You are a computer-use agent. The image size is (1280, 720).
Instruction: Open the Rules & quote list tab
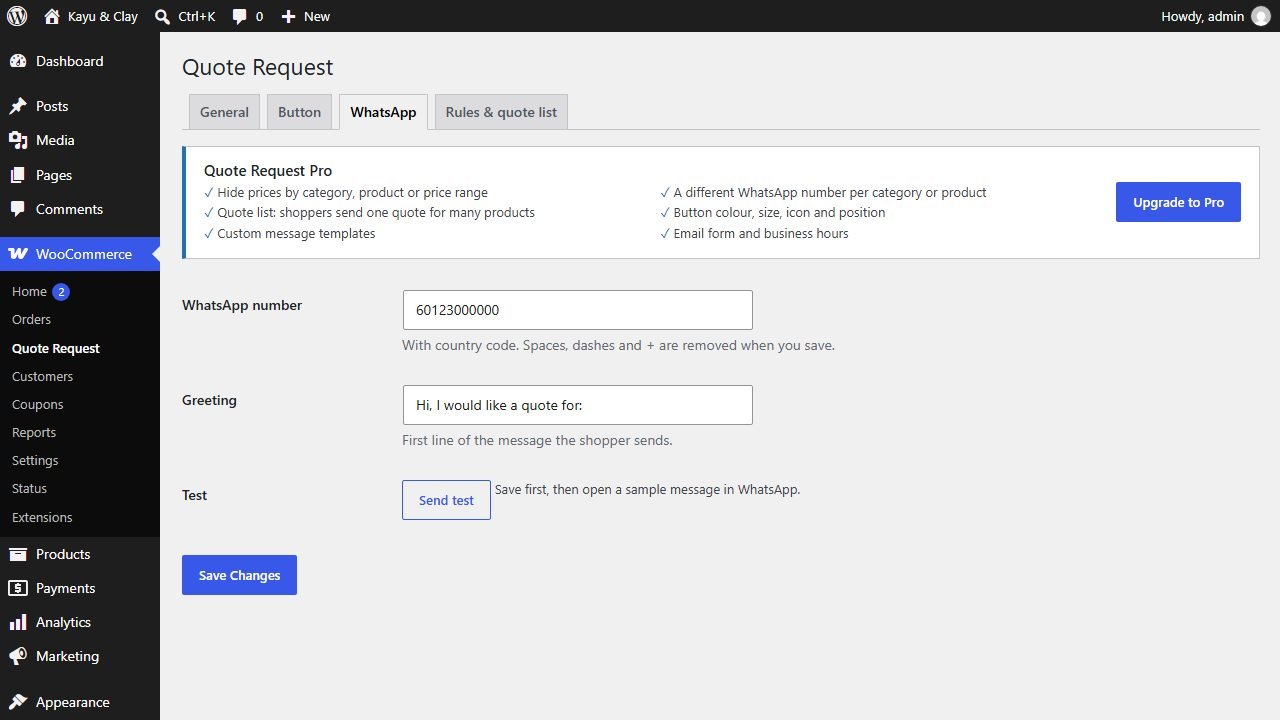(x=501, y=112)
